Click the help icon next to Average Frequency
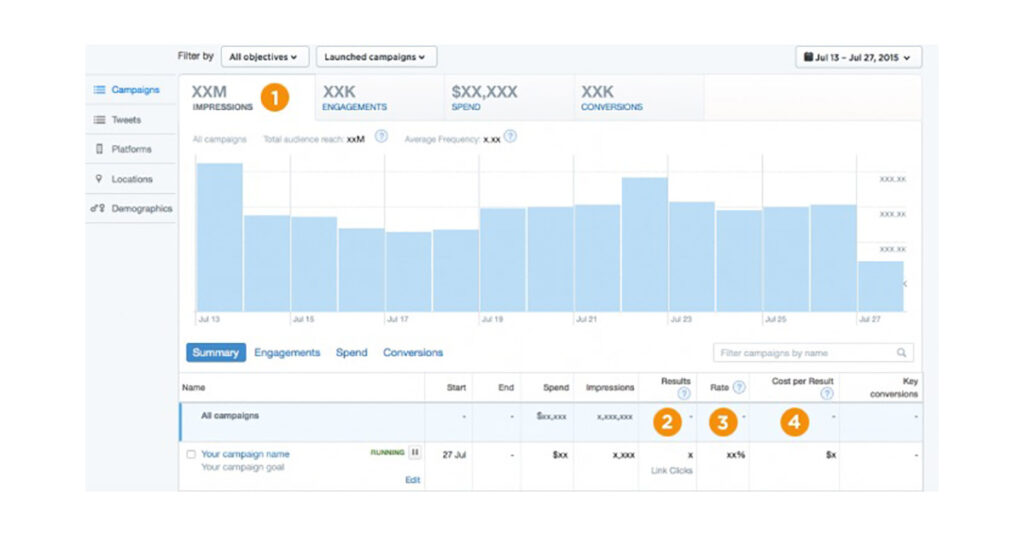This screenshot has height=536, width=1024. coord(510,137)
